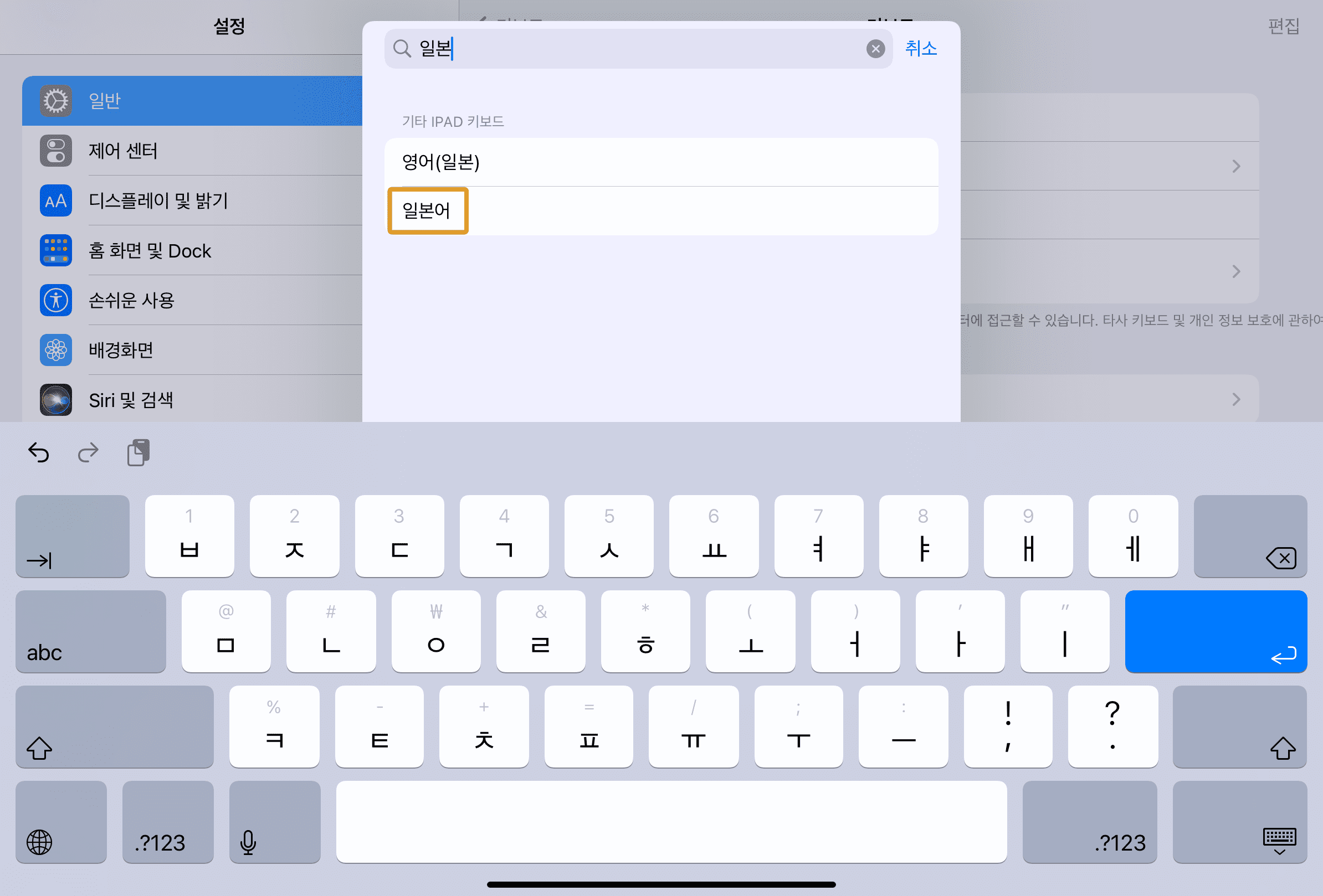Select the 영어(일본) keyboard result
1323x896 pixels.
coord(441,163)
